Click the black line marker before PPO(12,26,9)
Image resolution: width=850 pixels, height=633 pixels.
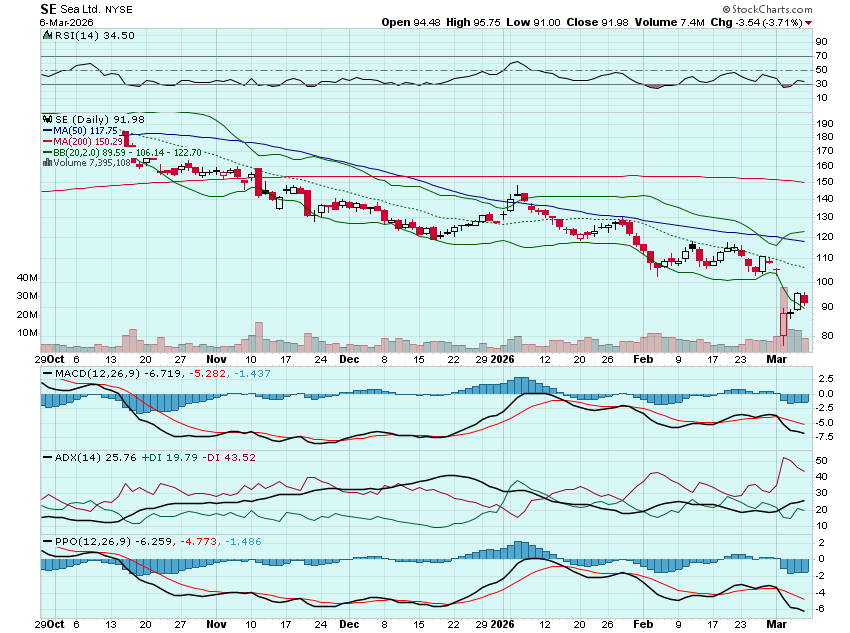[48, 541]
